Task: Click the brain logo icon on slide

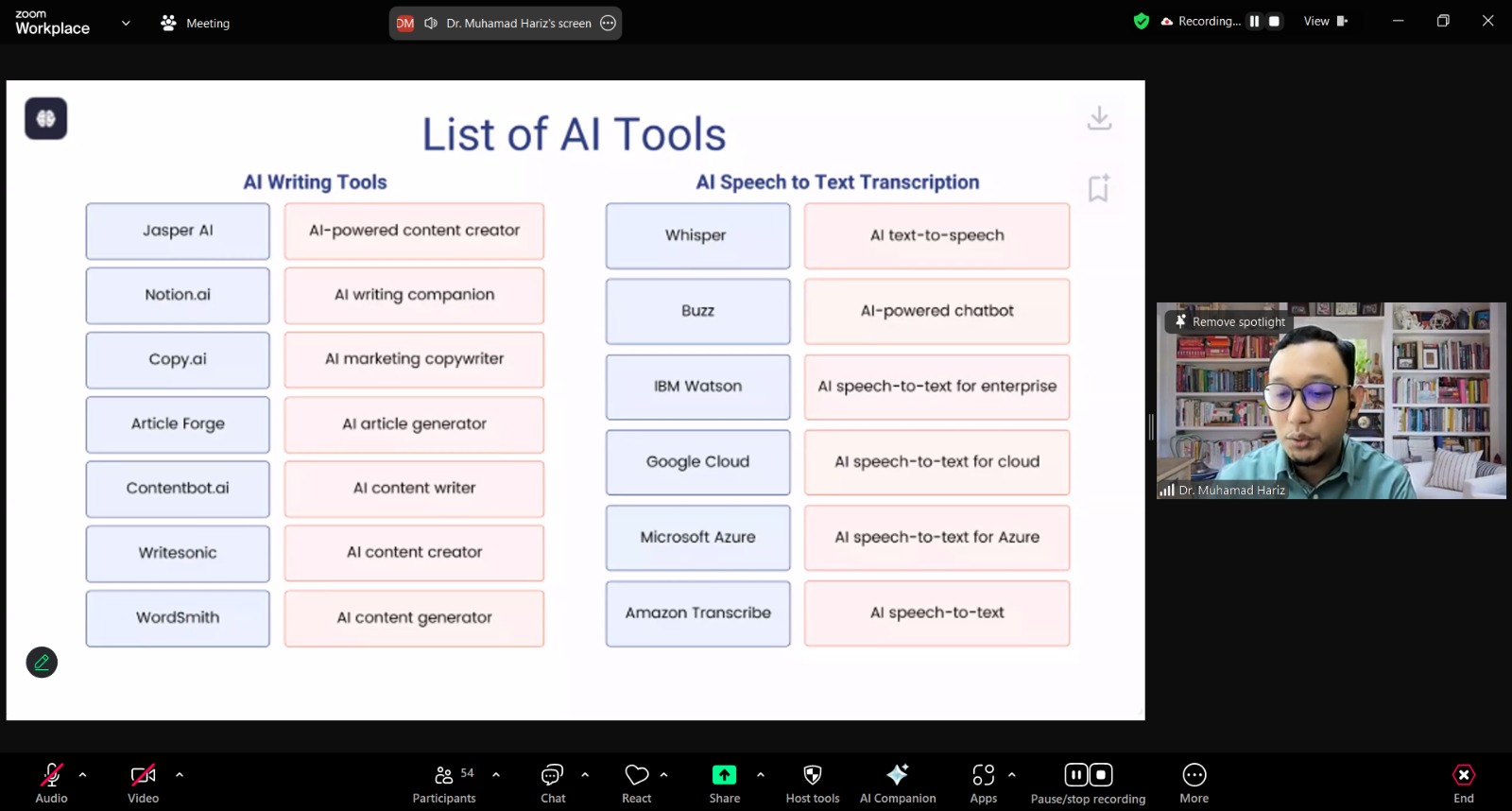Action: coord(45,118)
